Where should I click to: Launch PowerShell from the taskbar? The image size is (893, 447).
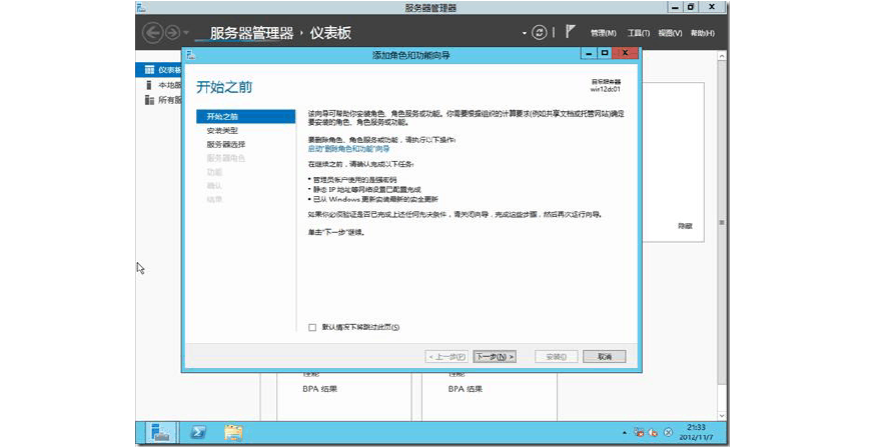point(198,432)
